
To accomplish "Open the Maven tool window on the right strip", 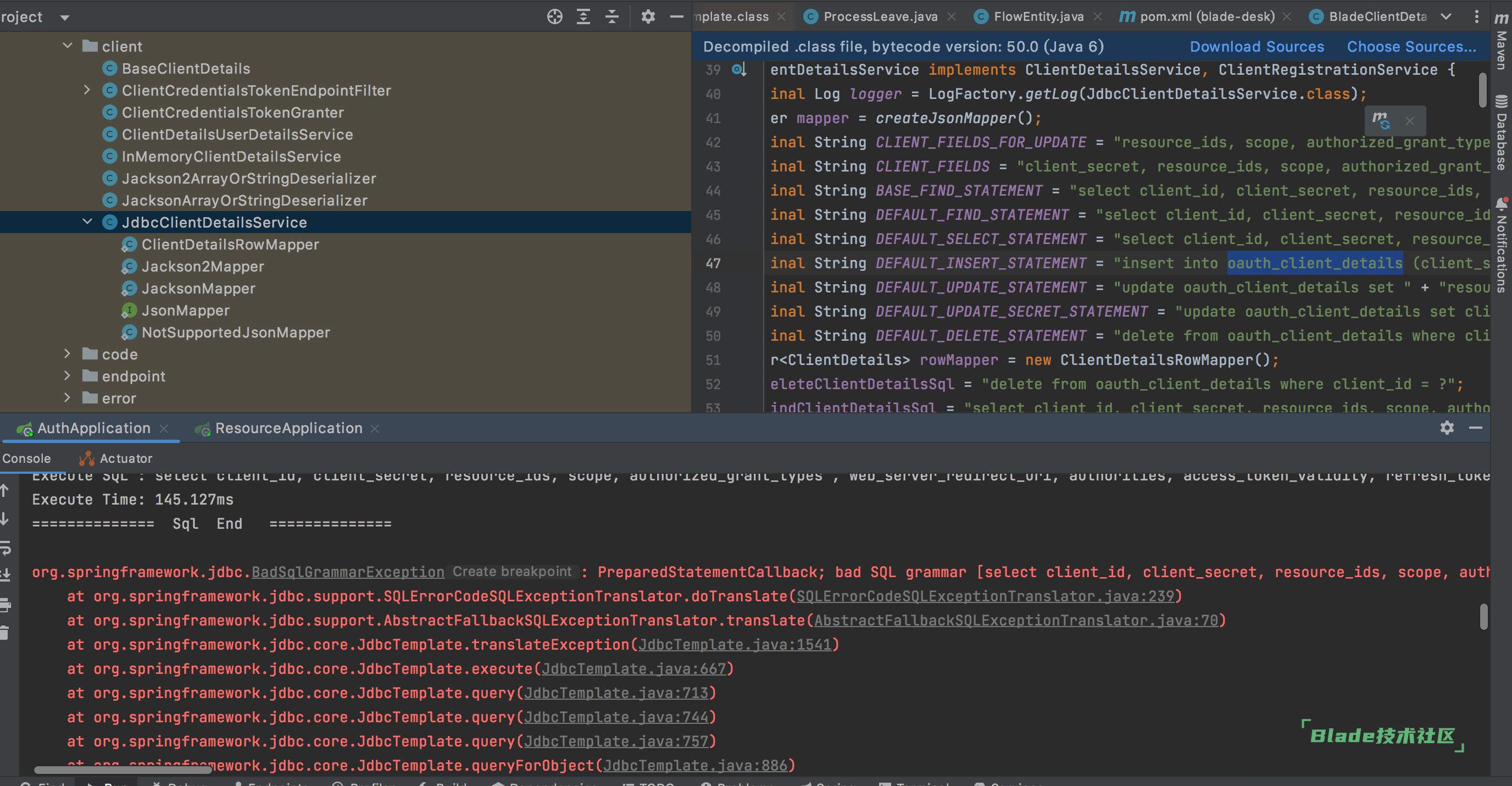I will point(1502,42).
